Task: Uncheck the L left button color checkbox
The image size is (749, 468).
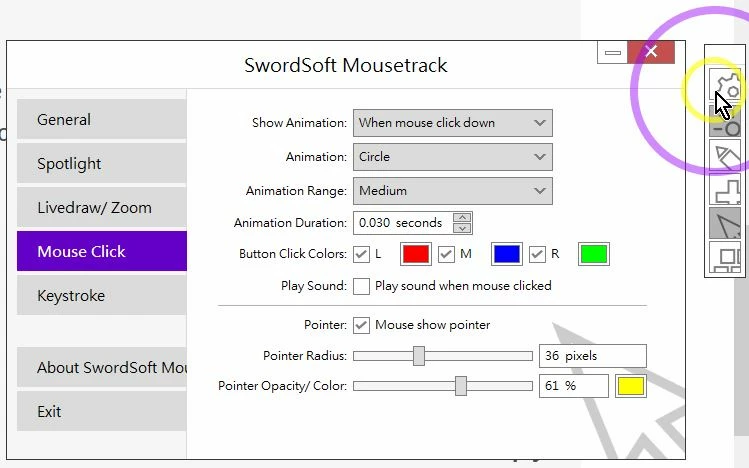Action: [361, 254]
